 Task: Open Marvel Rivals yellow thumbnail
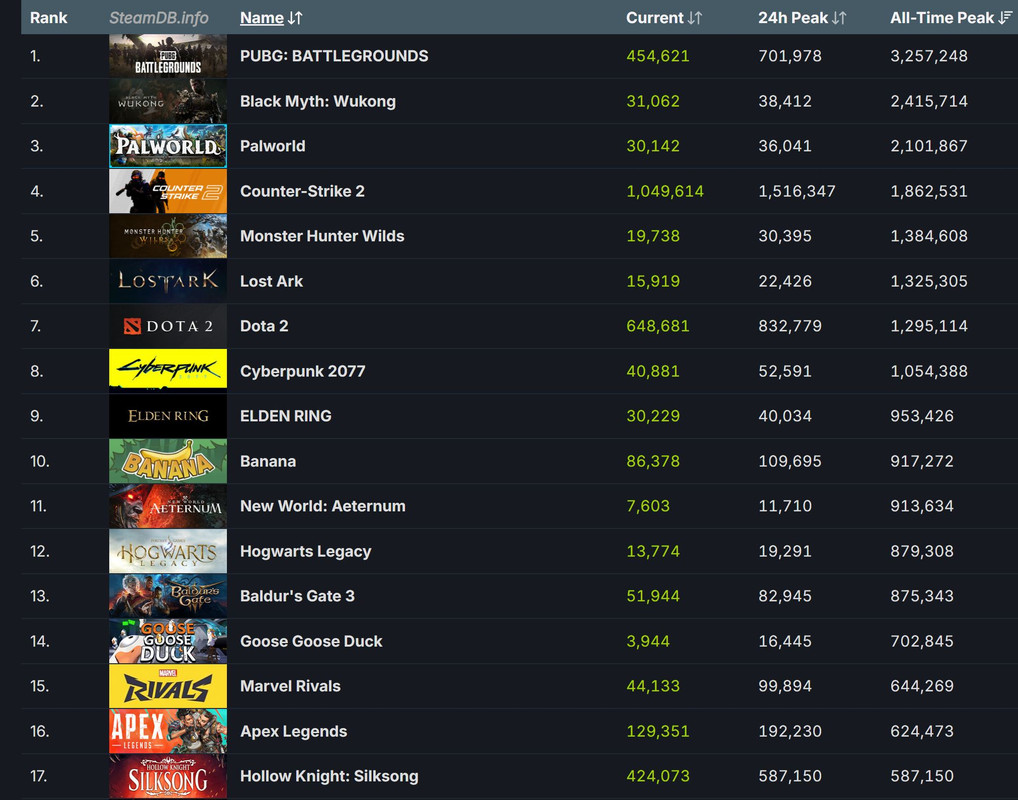click(168, 686)
